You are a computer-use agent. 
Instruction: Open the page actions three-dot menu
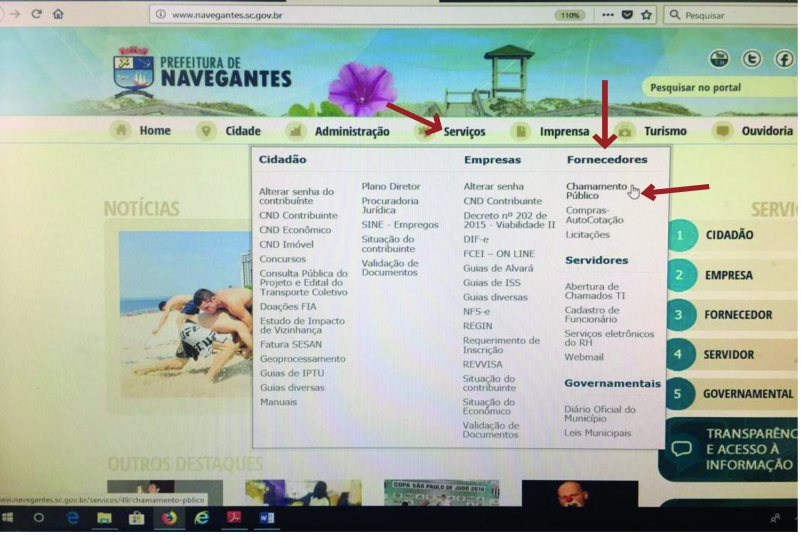click(x=607, y=15)
